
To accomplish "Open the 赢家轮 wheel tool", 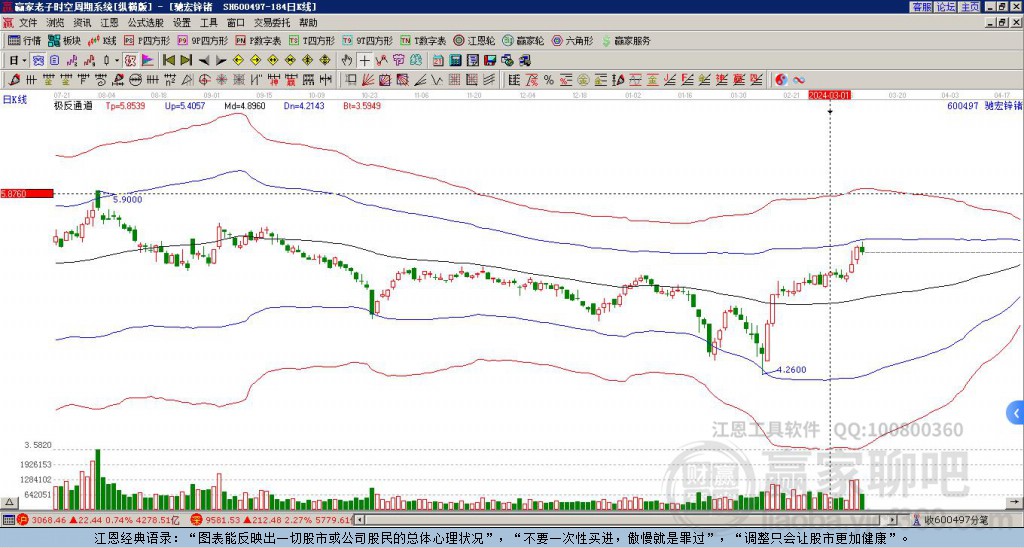I will (x=523, y=40).
